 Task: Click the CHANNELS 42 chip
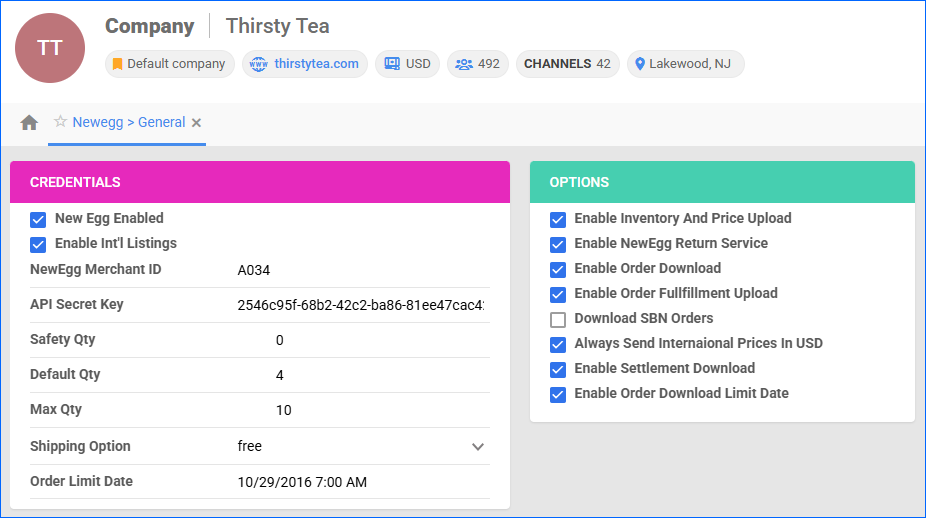click(567, 64)
